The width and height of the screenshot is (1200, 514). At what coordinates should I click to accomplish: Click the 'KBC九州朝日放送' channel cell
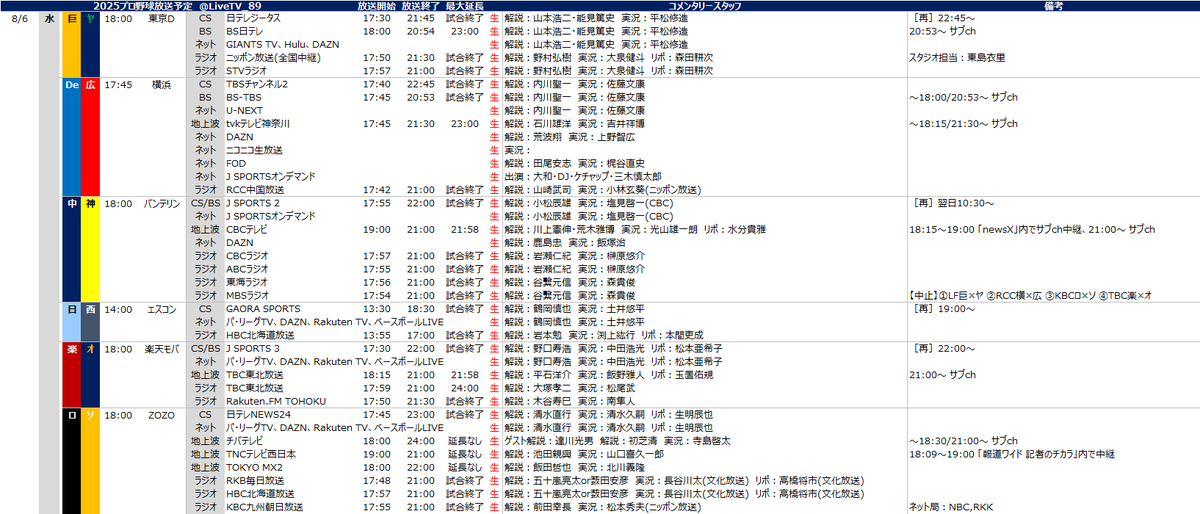(264, 506)
